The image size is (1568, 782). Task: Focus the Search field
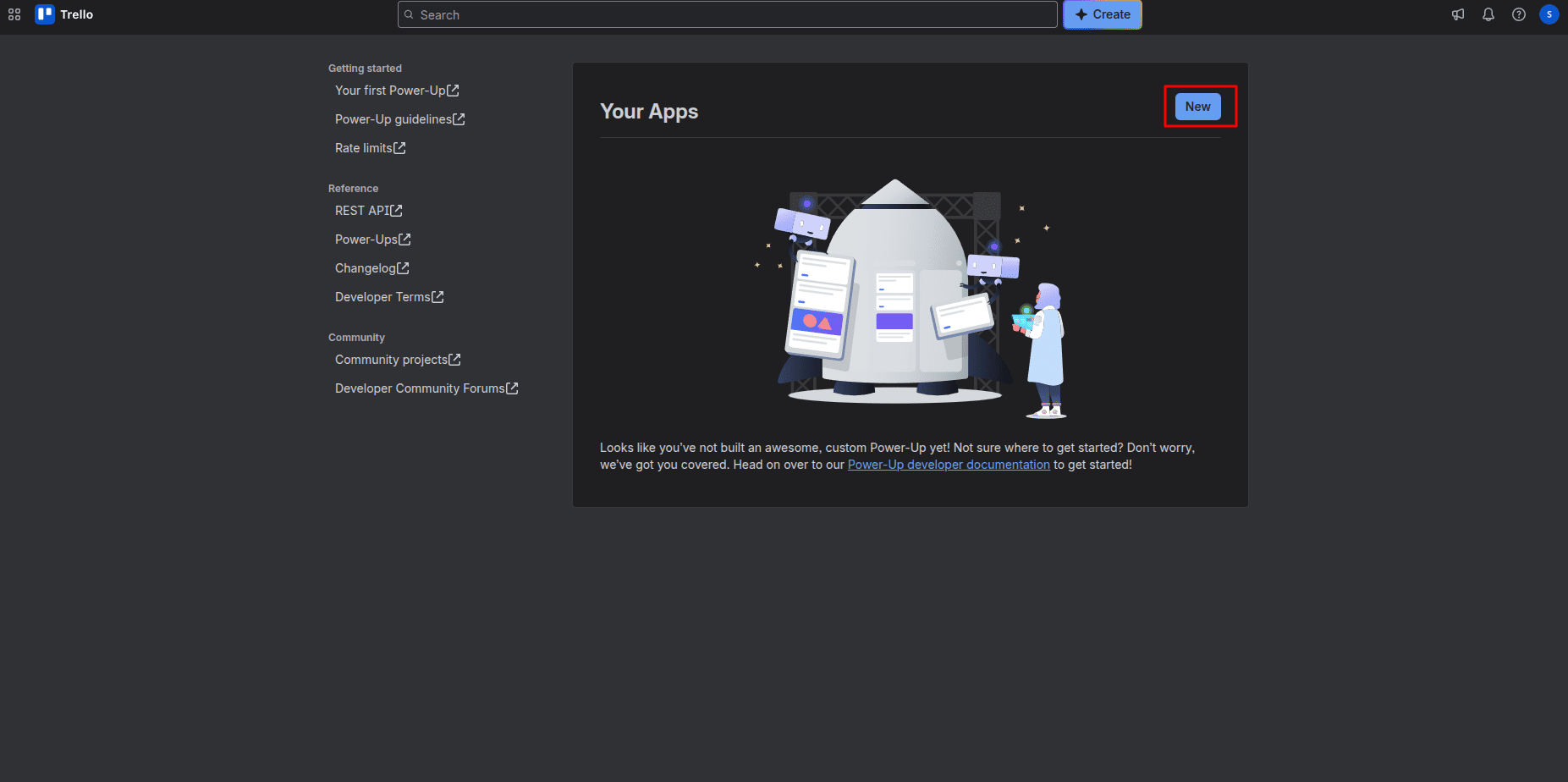728,14
